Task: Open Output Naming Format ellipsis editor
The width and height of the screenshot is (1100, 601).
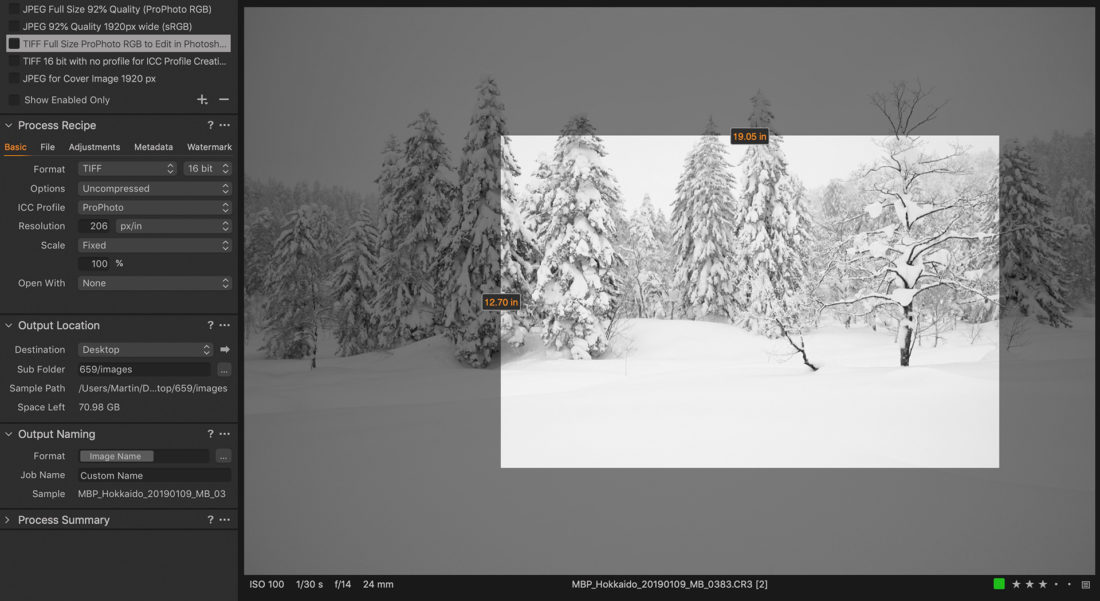Action: tap(224, 456)
